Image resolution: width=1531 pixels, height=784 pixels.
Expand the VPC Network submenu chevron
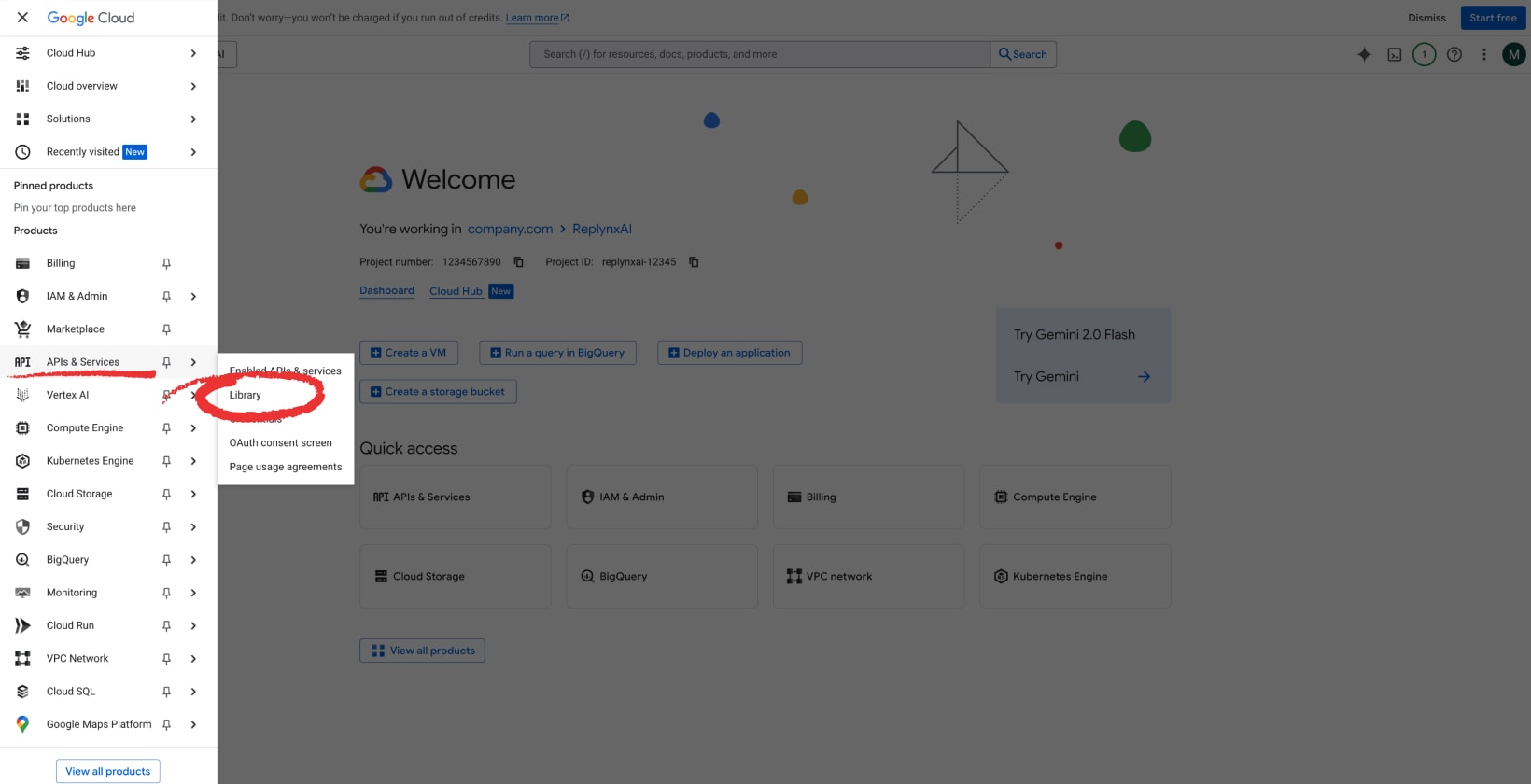[193, 659]
